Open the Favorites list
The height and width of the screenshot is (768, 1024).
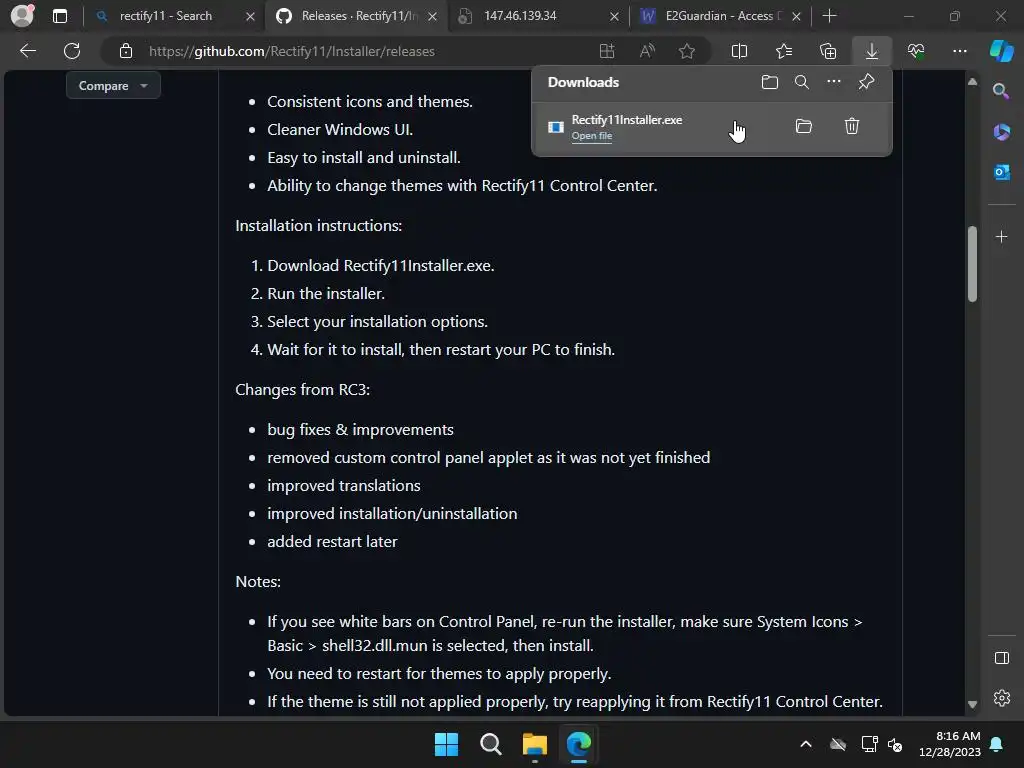click(784, 51)
